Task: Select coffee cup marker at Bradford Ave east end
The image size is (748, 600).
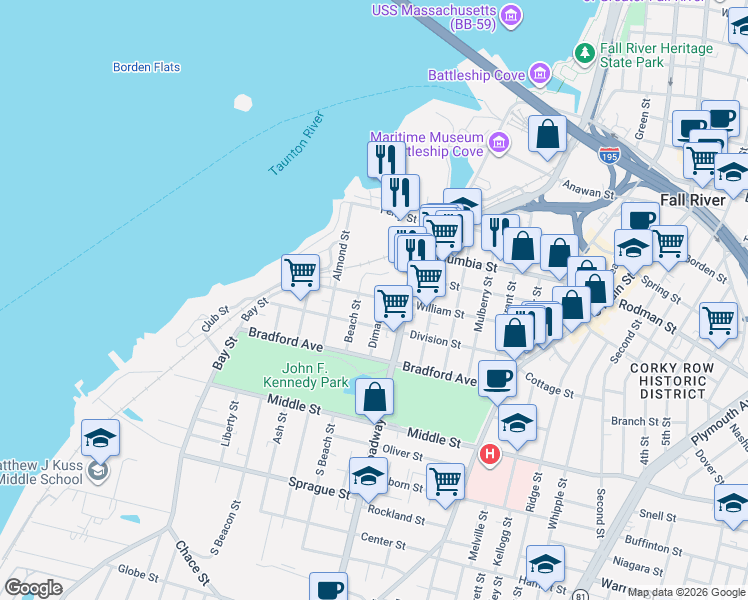Action: click(x=497, y=383)
